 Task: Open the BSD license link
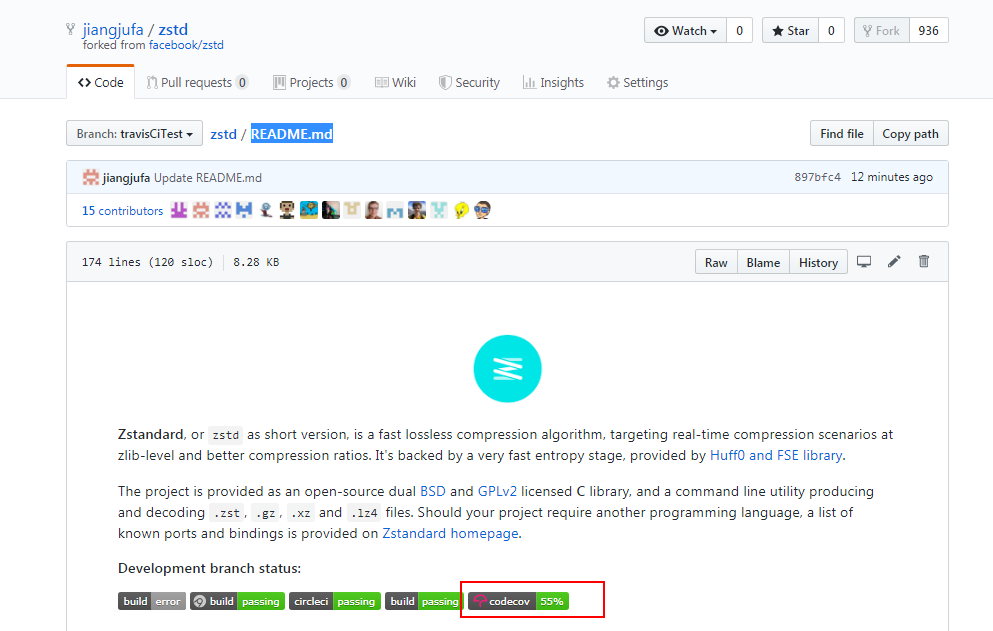click(433, 492)
